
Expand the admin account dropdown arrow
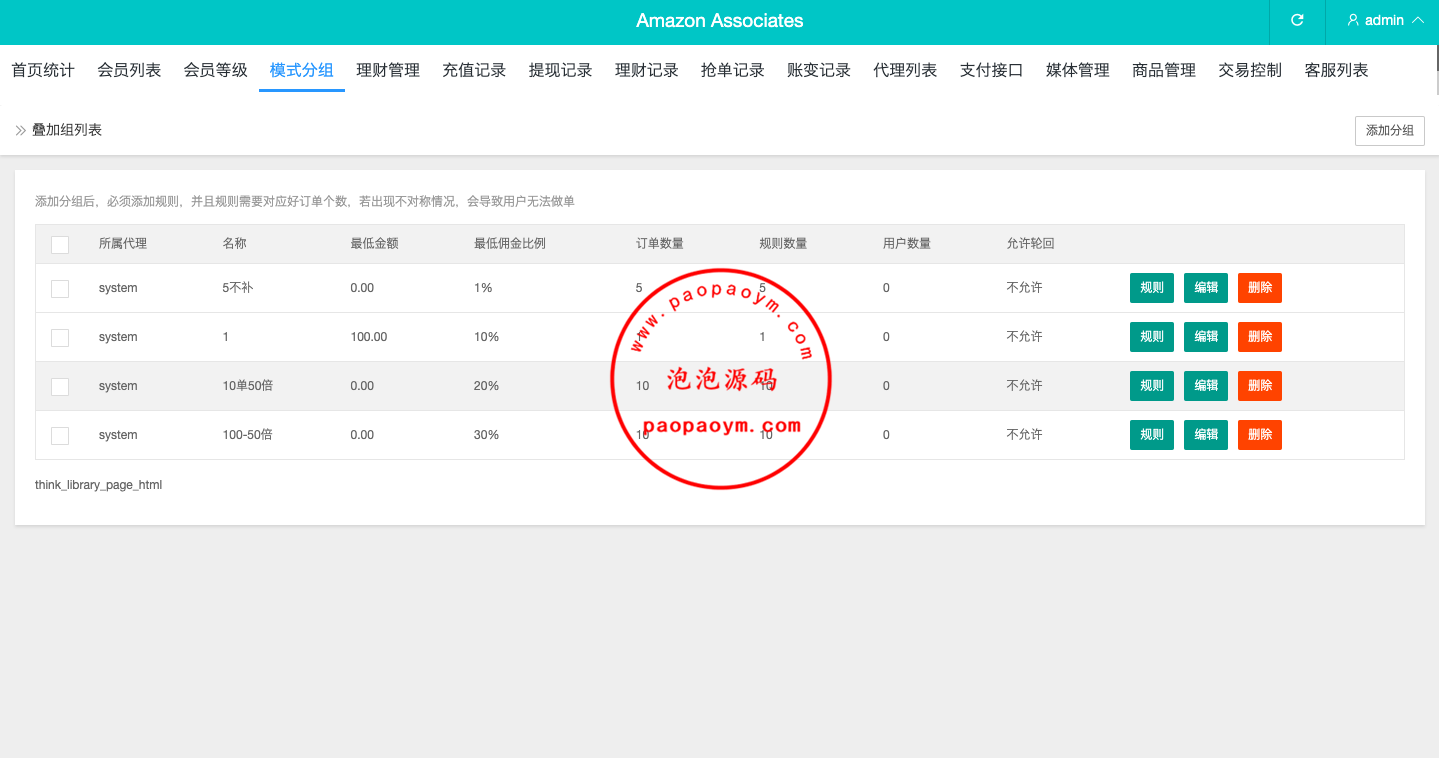pos(1417,20)
